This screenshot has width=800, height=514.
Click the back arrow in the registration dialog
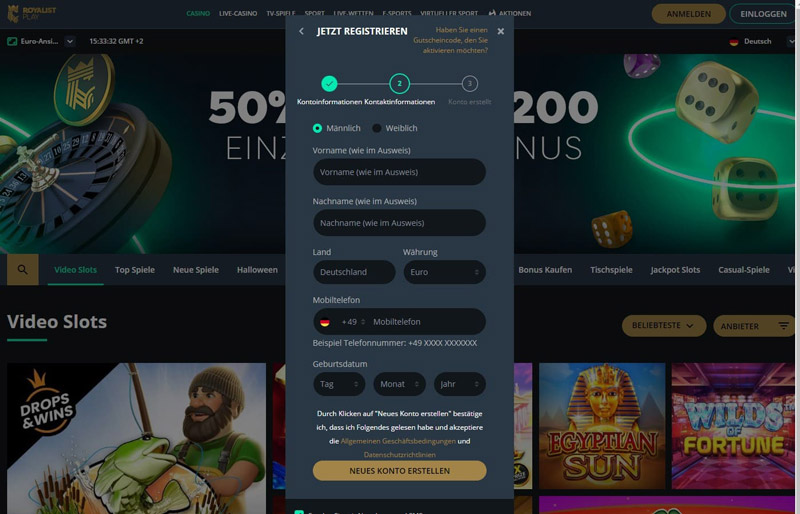[301, 31]
